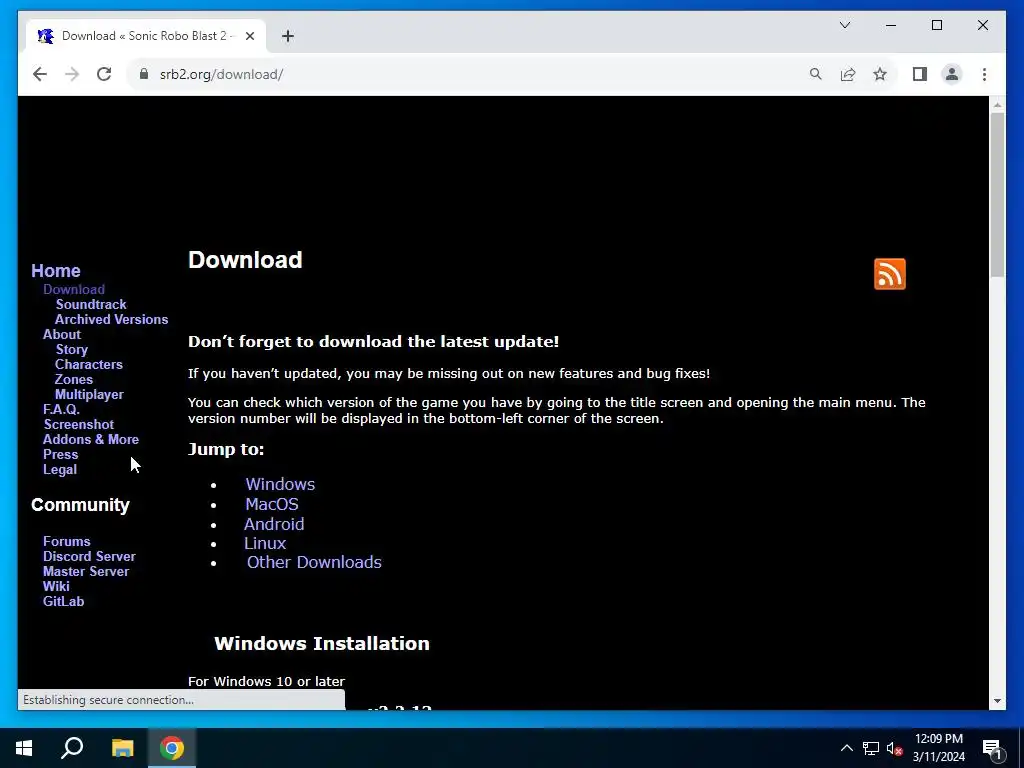View site info via the padlock icon
Image resolution: width=1024 pixels, height=768 pixels.
144,74
